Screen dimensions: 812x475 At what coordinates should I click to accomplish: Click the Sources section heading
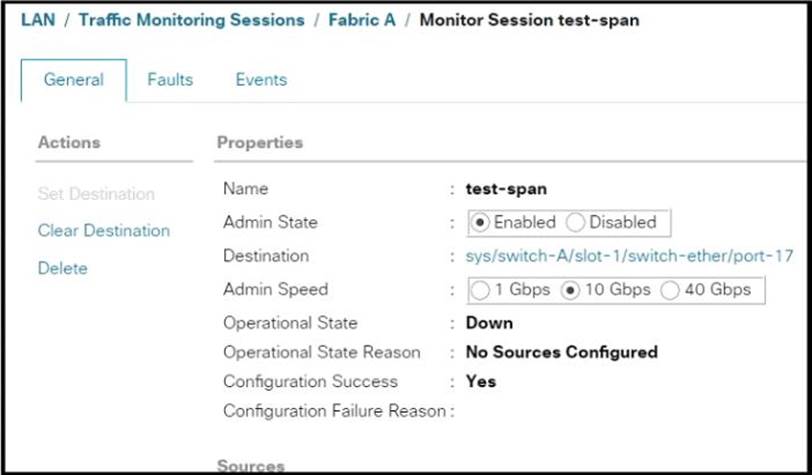pyautogui.click(x=250, y=466)
